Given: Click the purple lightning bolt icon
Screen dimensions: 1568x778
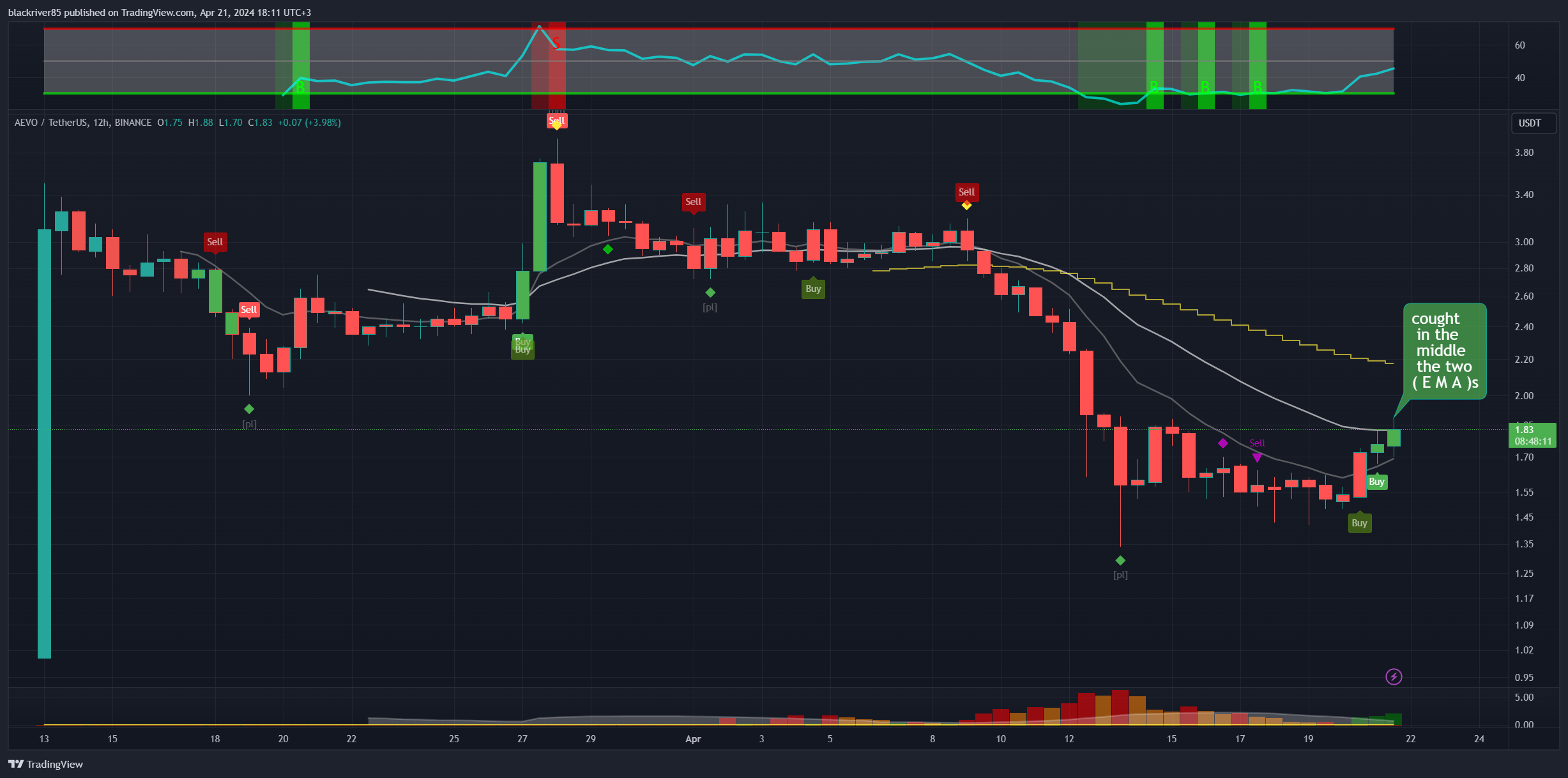Looking at the screenshot, I should (1394, 676).
